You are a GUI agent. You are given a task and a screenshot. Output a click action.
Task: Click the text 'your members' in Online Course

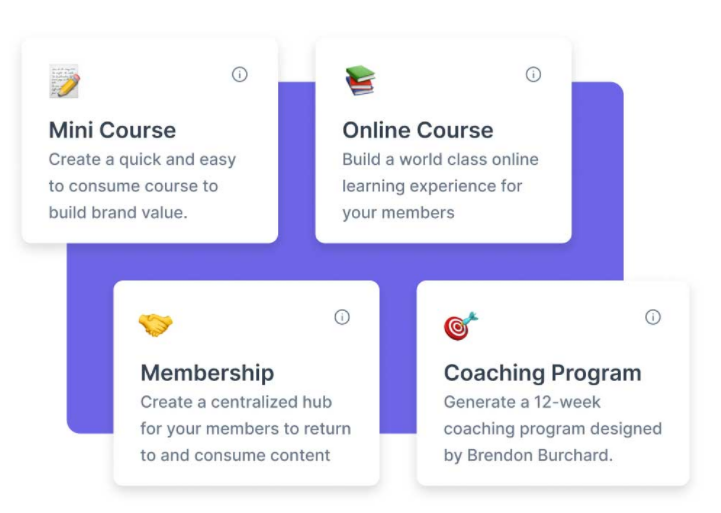point(398,212)
